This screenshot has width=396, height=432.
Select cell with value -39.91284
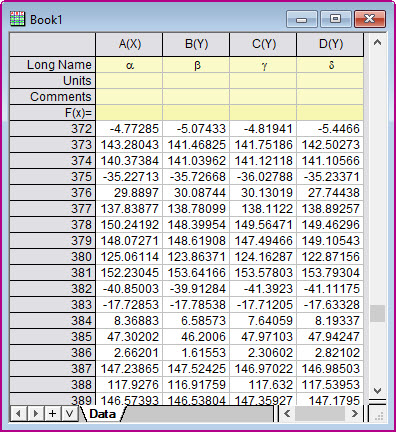tap(196, 289)
